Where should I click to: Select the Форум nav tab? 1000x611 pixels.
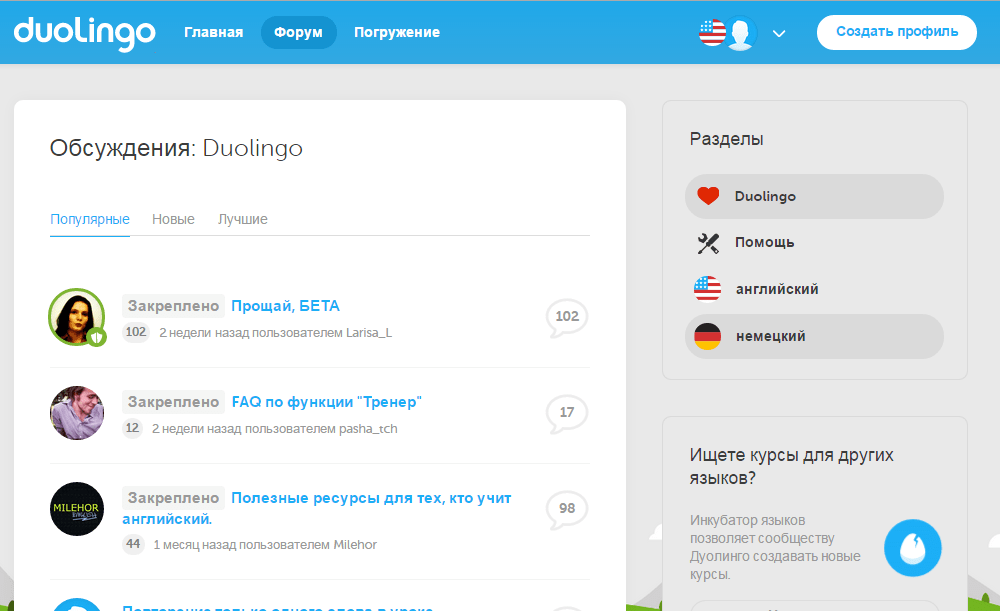[x=298, y=33]
